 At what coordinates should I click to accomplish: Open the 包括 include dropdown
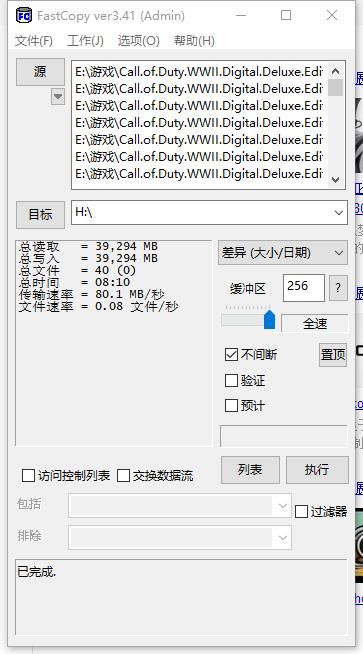[282, 506]
